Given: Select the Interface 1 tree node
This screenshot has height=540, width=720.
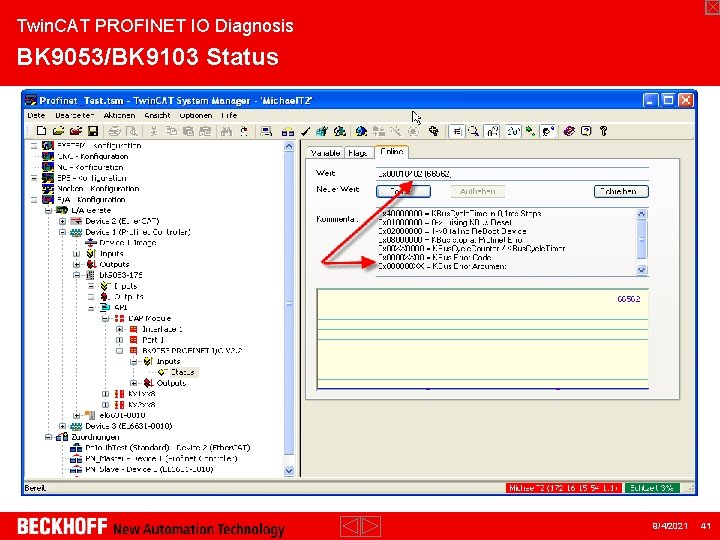Looking at the screenshot, I should click(162, 329).
